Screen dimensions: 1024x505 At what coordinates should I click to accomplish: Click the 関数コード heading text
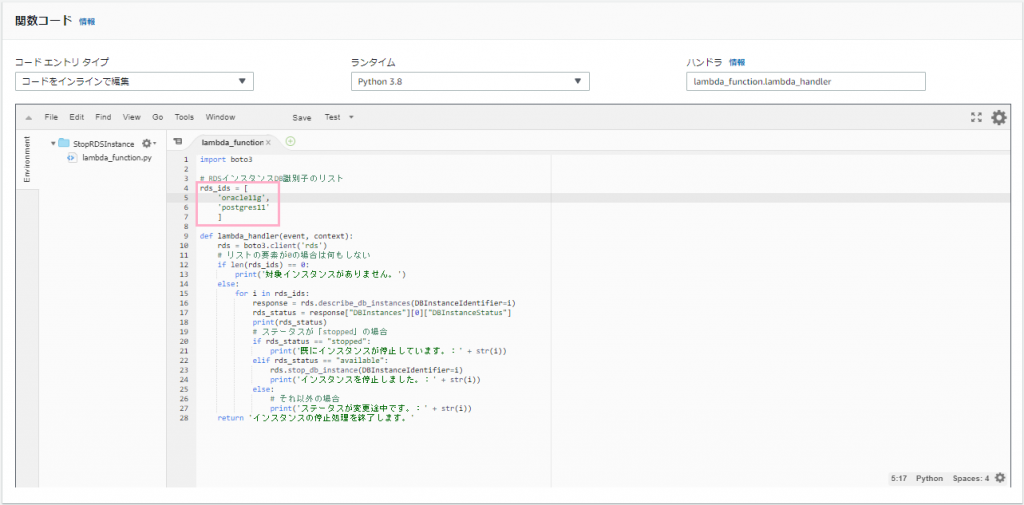click(x=44, y=21)
